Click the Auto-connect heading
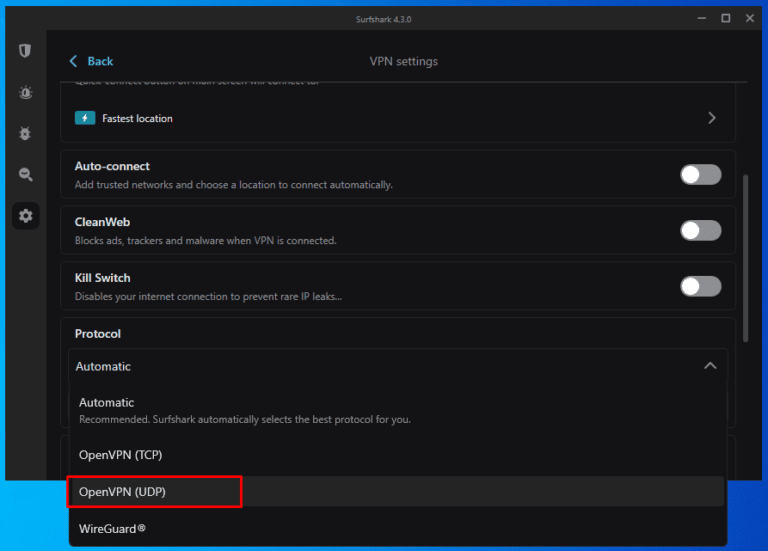The height and width of the screenshot is (551, 768). click(112, 167)
